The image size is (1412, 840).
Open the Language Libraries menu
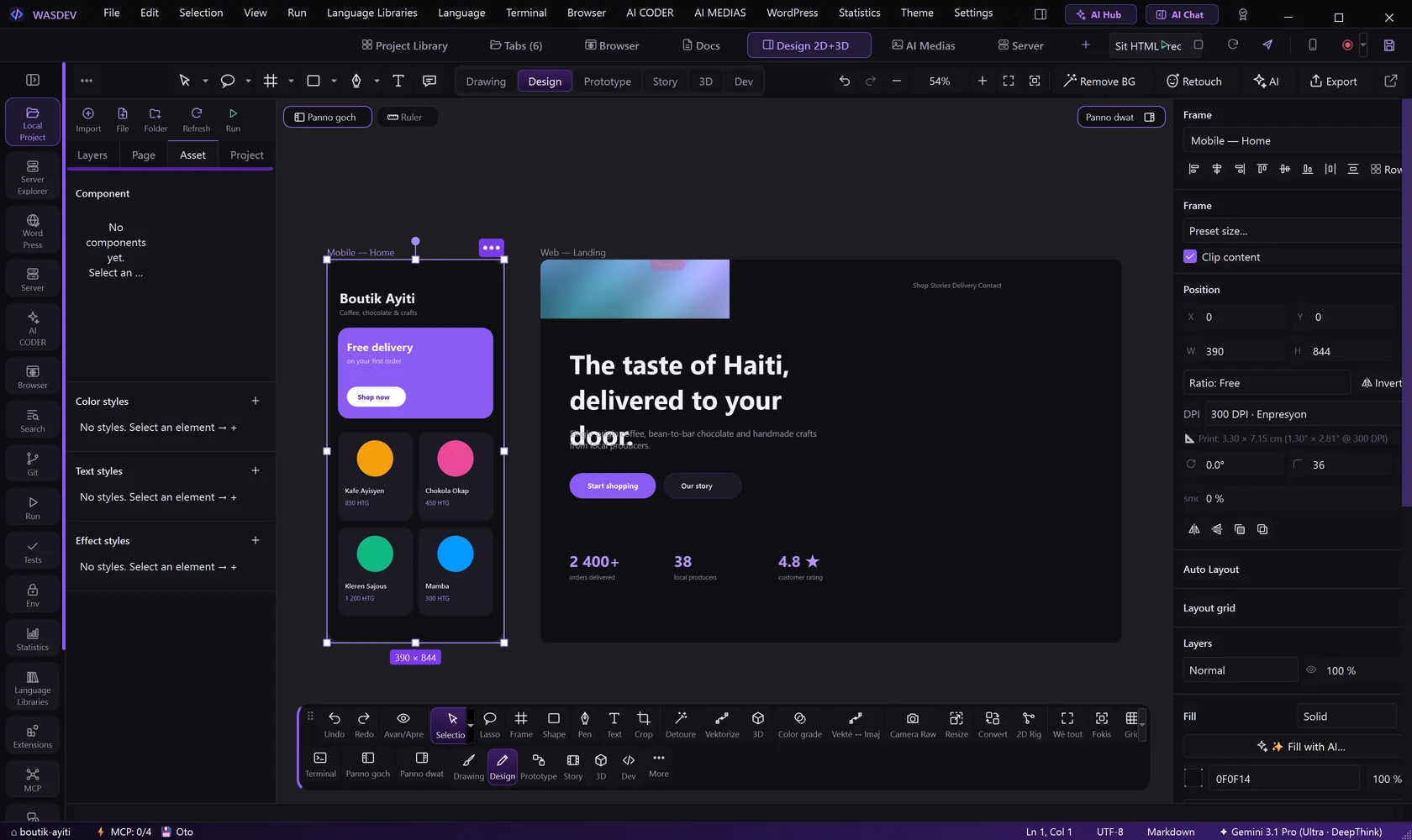pyautogui.click(x=372, y=13)
